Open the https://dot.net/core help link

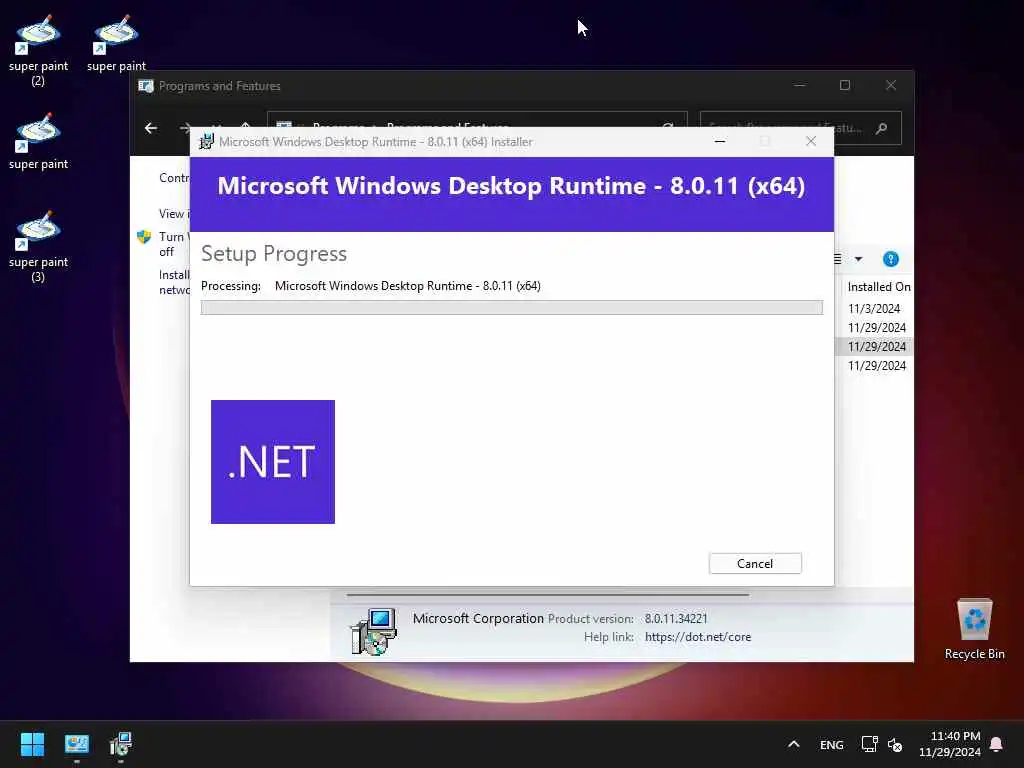697,637
